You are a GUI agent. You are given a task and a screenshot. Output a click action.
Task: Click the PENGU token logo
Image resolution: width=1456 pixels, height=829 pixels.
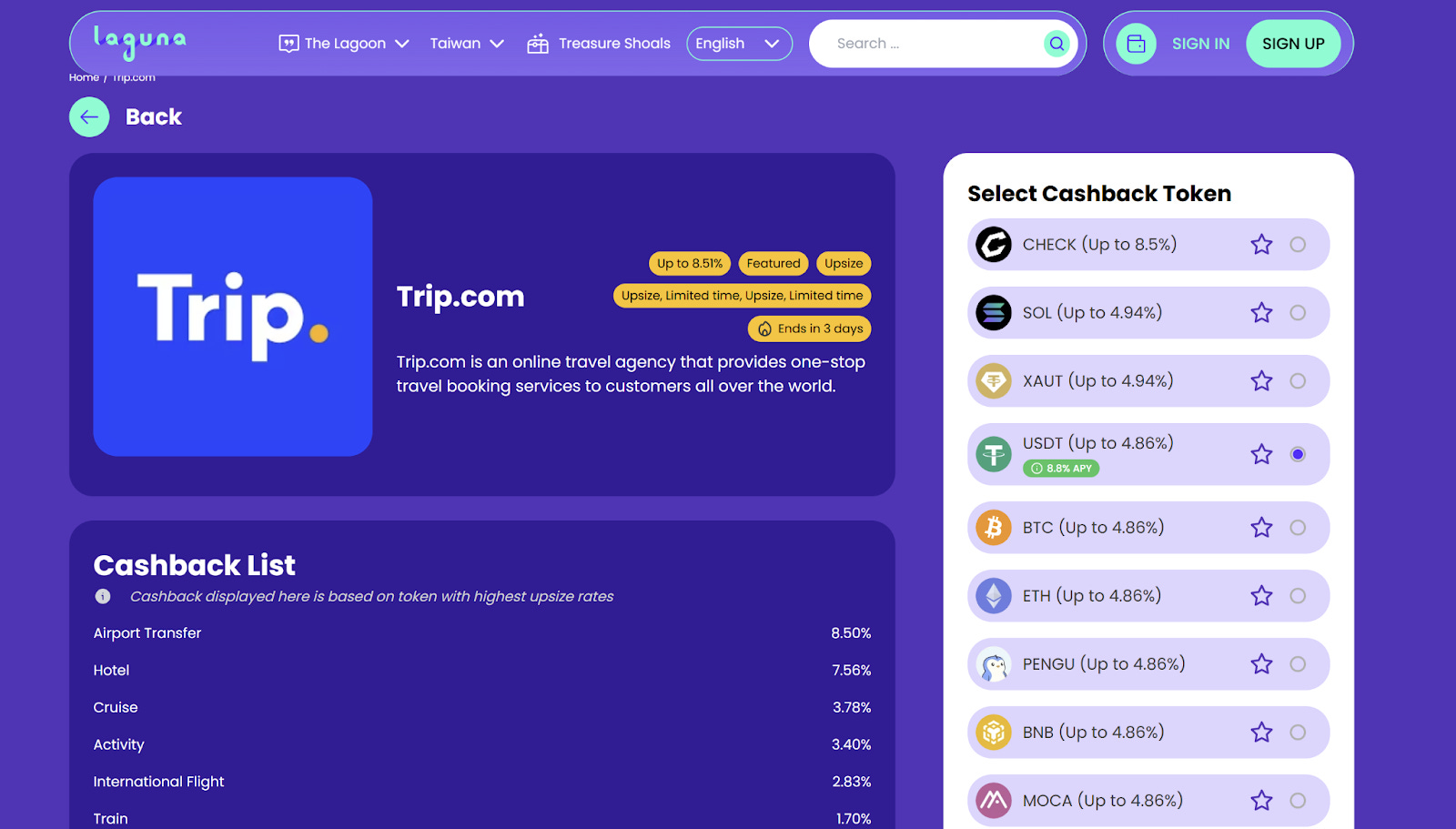coord(994,664)
